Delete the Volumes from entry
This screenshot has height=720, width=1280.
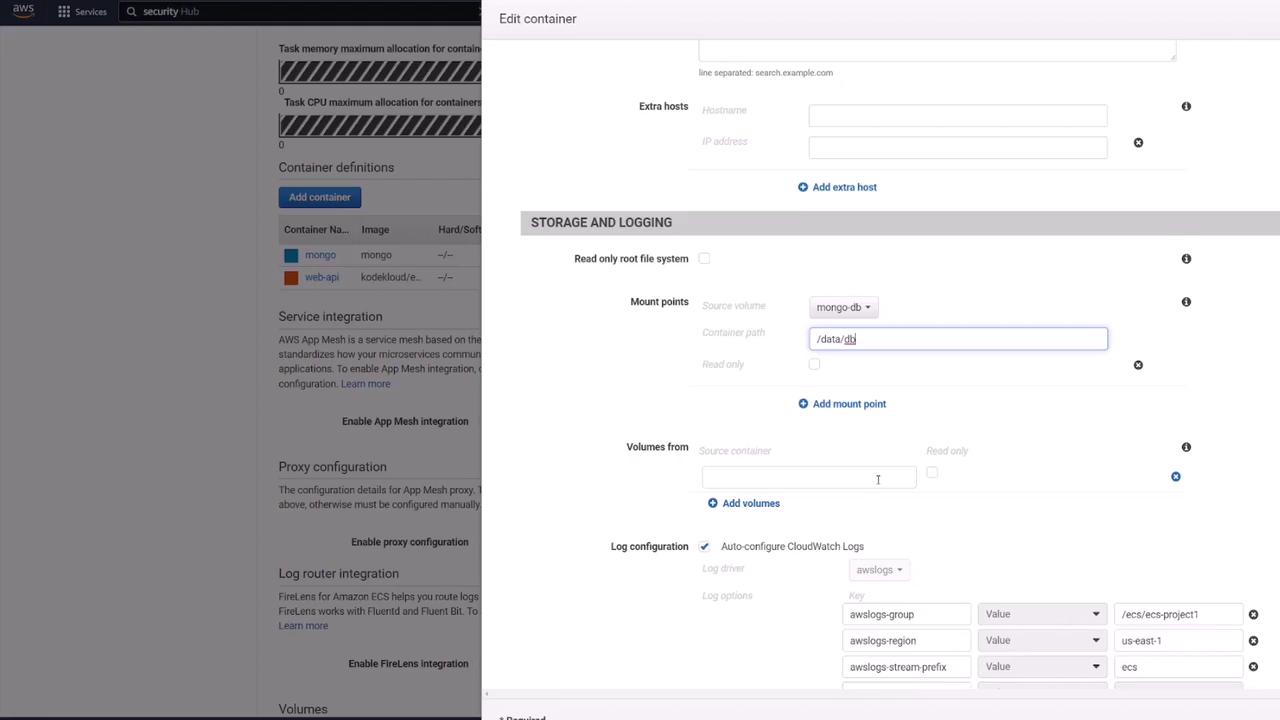pyautogui.click(x=1176, y=477)
